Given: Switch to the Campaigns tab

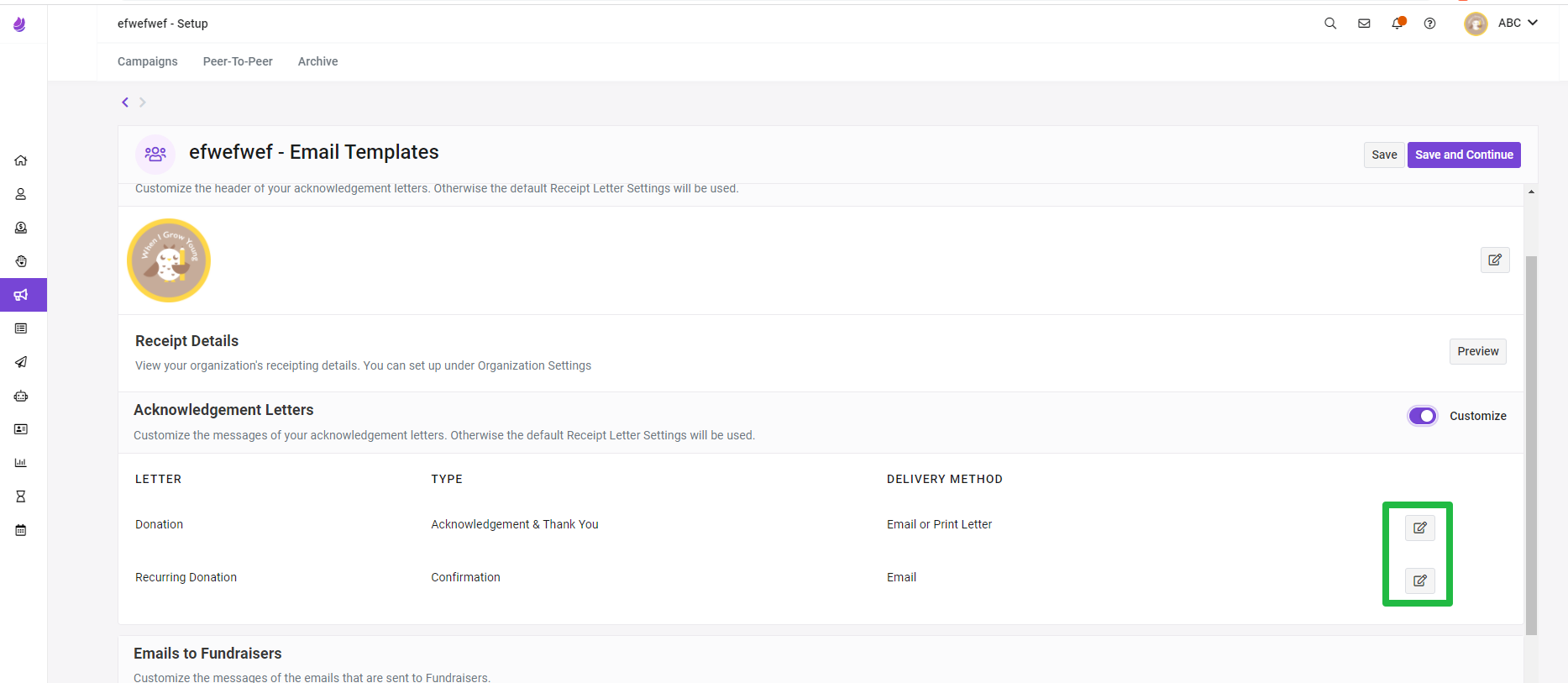Looking at the screenshot, I should click(x=148, y=61).
